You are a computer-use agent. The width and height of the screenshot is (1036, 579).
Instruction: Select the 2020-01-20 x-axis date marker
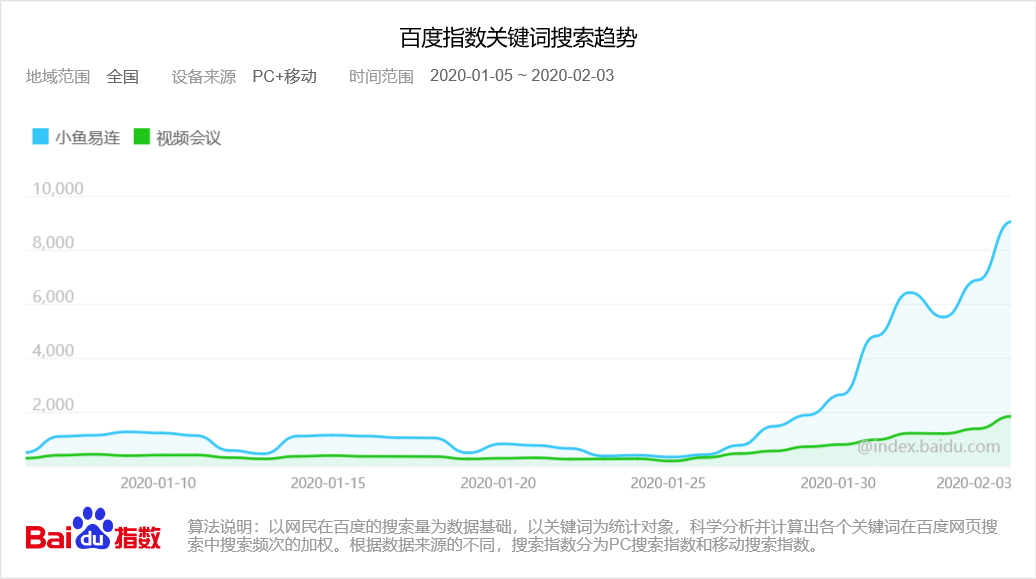click(x=498, y=482)
